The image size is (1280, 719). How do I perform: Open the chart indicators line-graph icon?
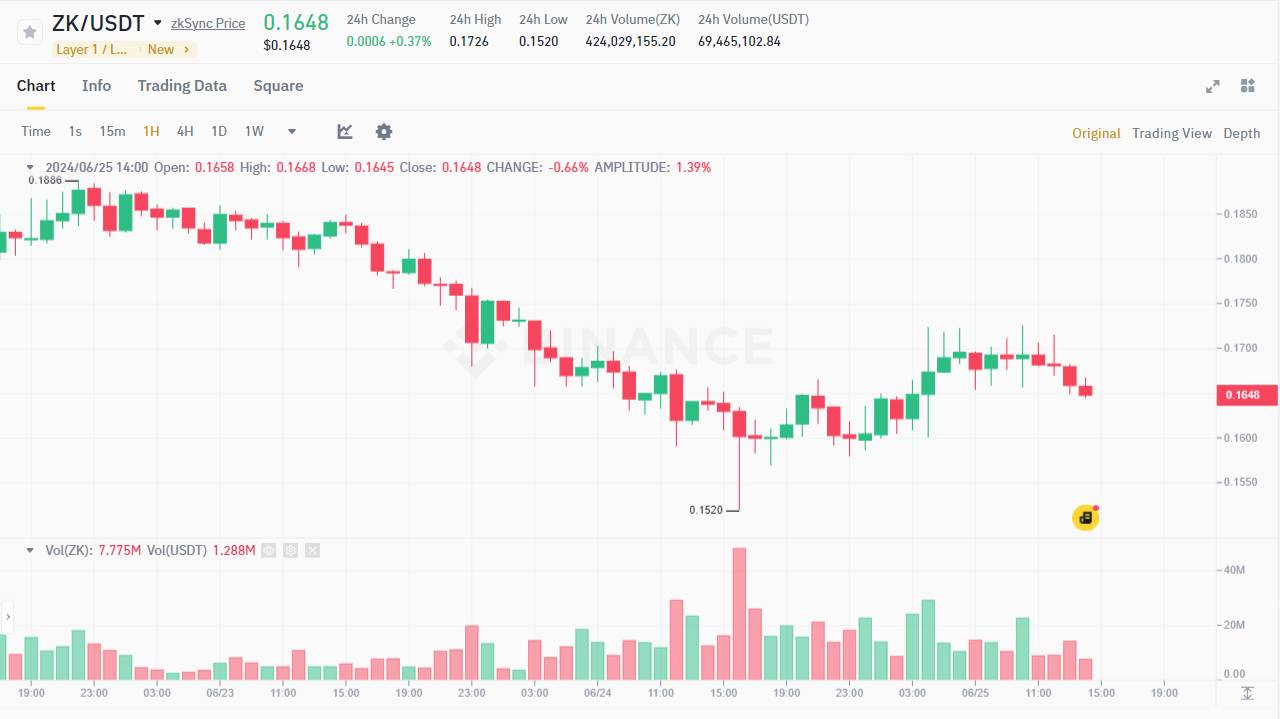345,132
